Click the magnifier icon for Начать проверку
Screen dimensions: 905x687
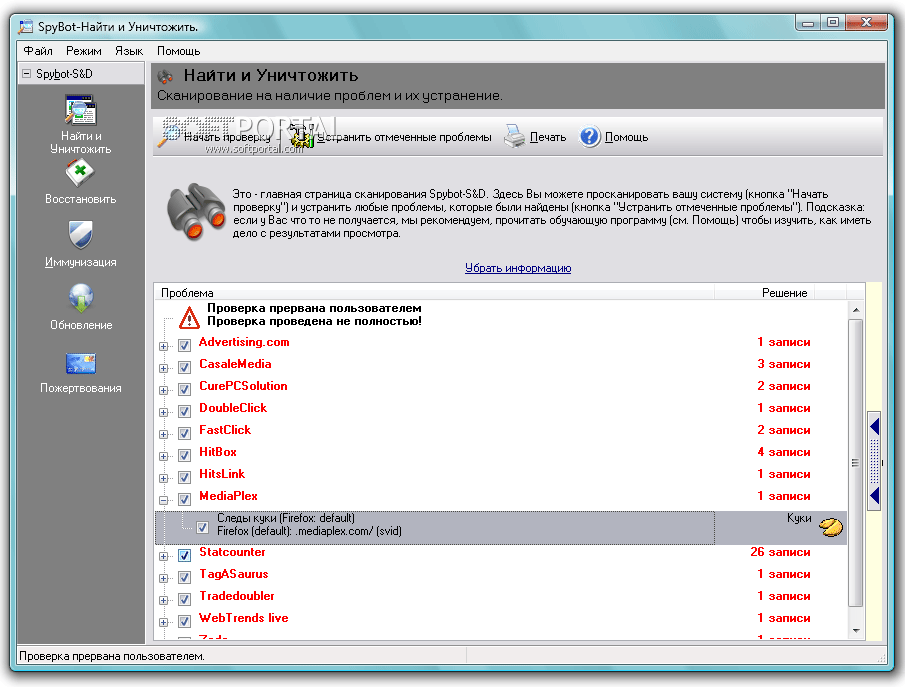click(169, 137)
